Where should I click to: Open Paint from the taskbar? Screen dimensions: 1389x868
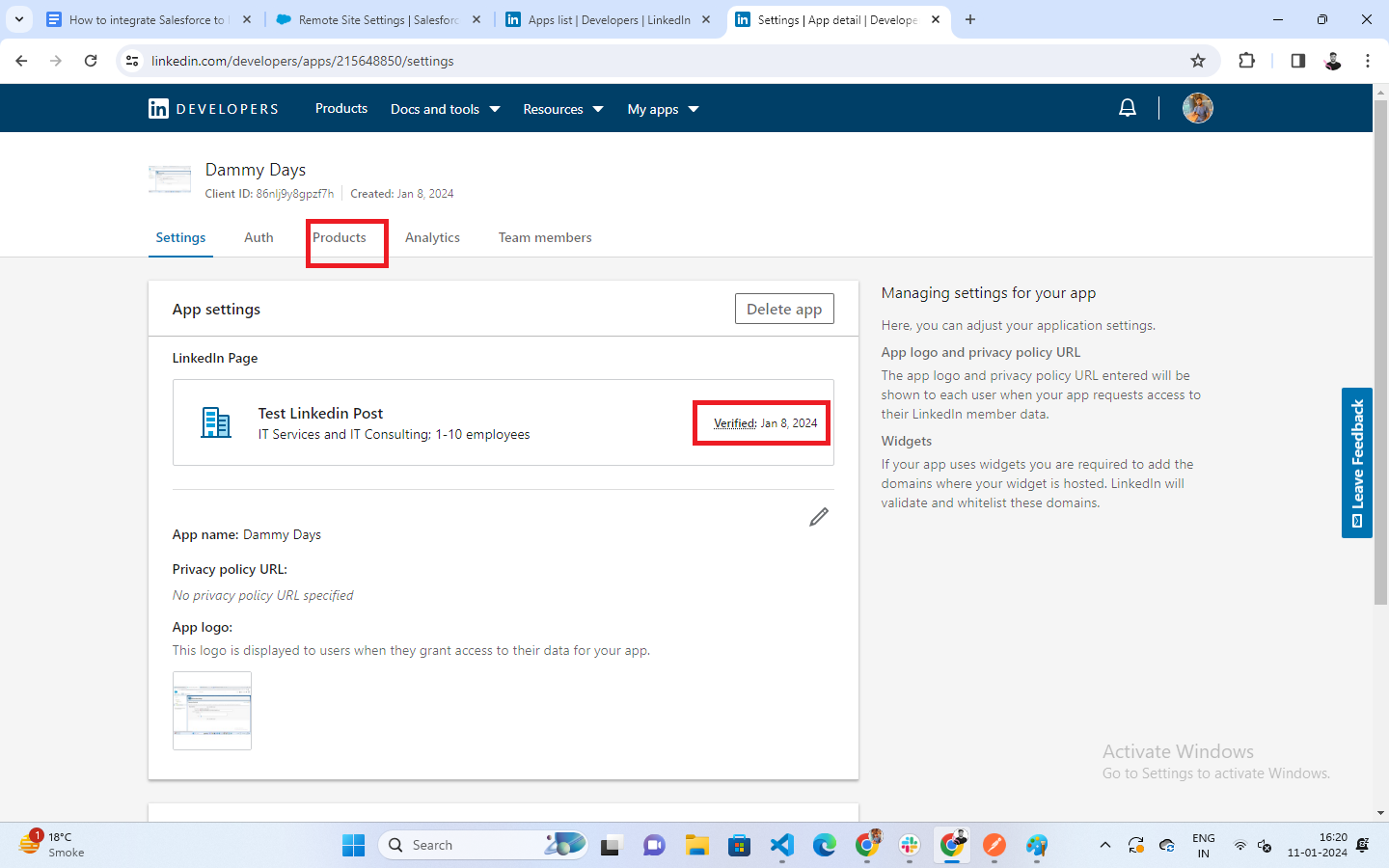1037,846
